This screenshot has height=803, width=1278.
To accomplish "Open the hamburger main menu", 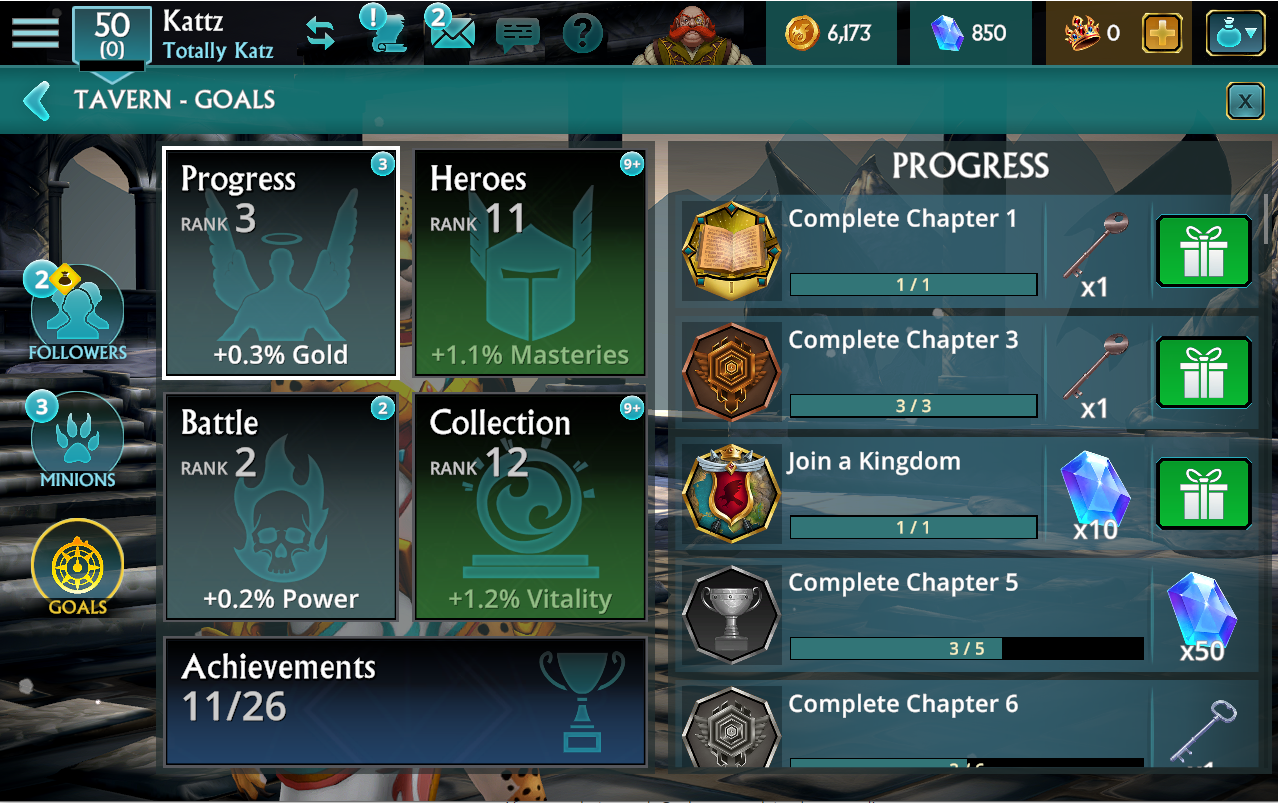I will tap(35, 32).
